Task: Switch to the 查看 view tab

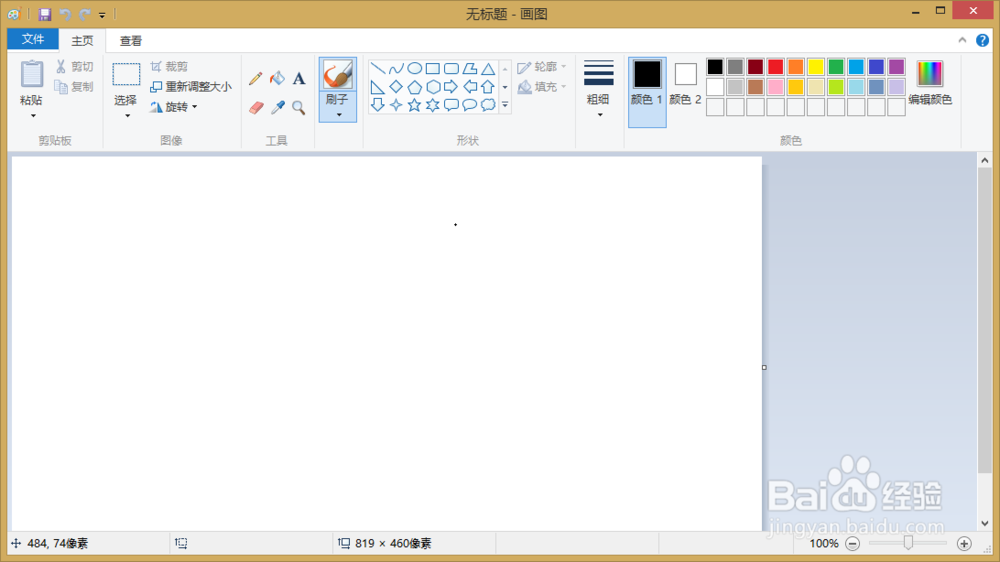Action: click(x=131, y=41)
